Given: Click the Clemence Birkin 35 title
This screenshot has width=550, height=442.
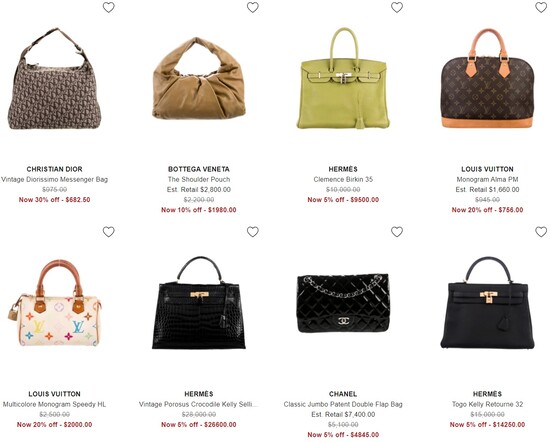Looking at the screenshot, I should [343, 179].
